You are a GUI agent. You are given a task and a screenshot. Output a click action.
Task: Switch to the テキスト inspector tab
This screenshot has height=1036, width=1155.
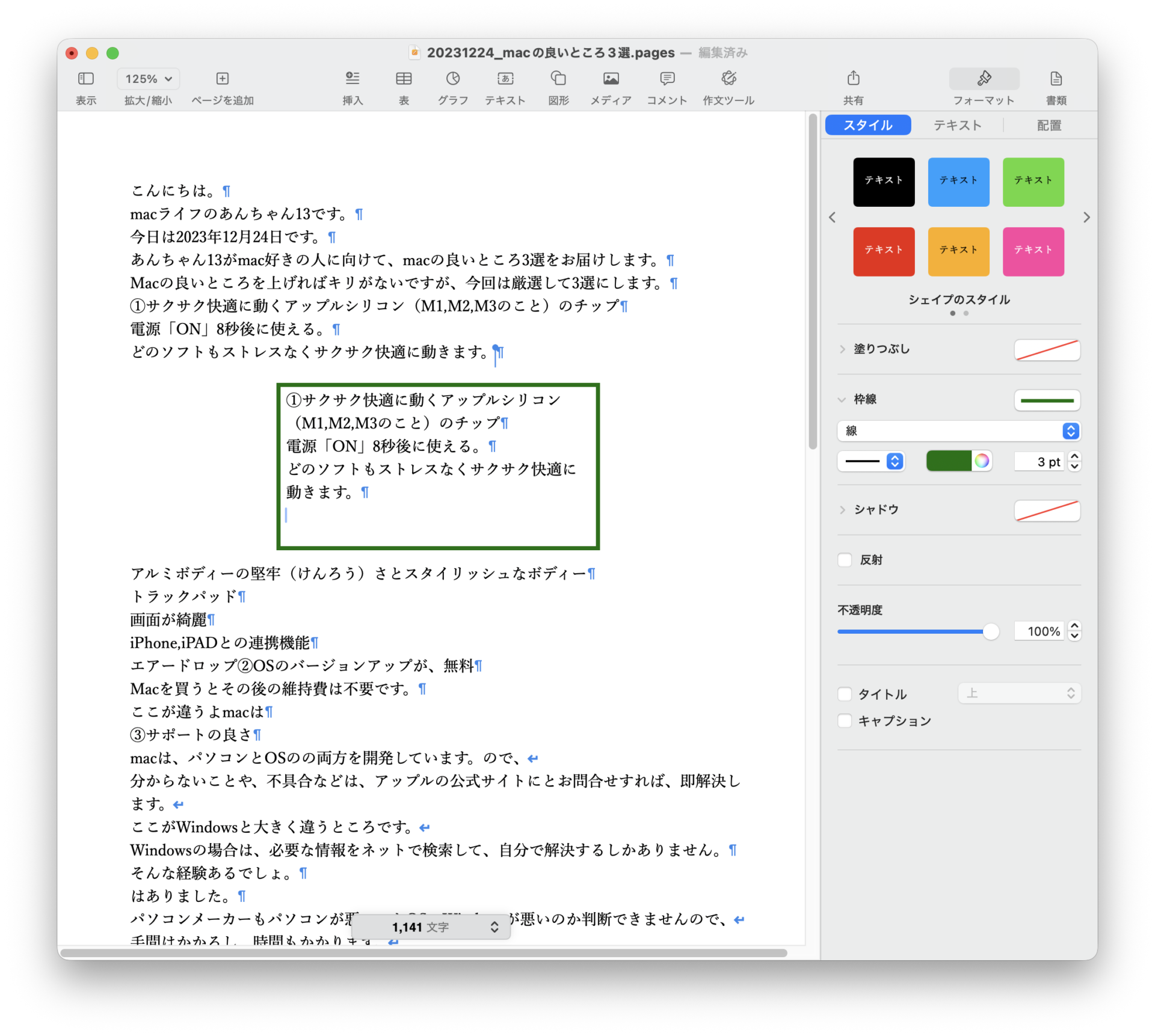pos(957,125)
